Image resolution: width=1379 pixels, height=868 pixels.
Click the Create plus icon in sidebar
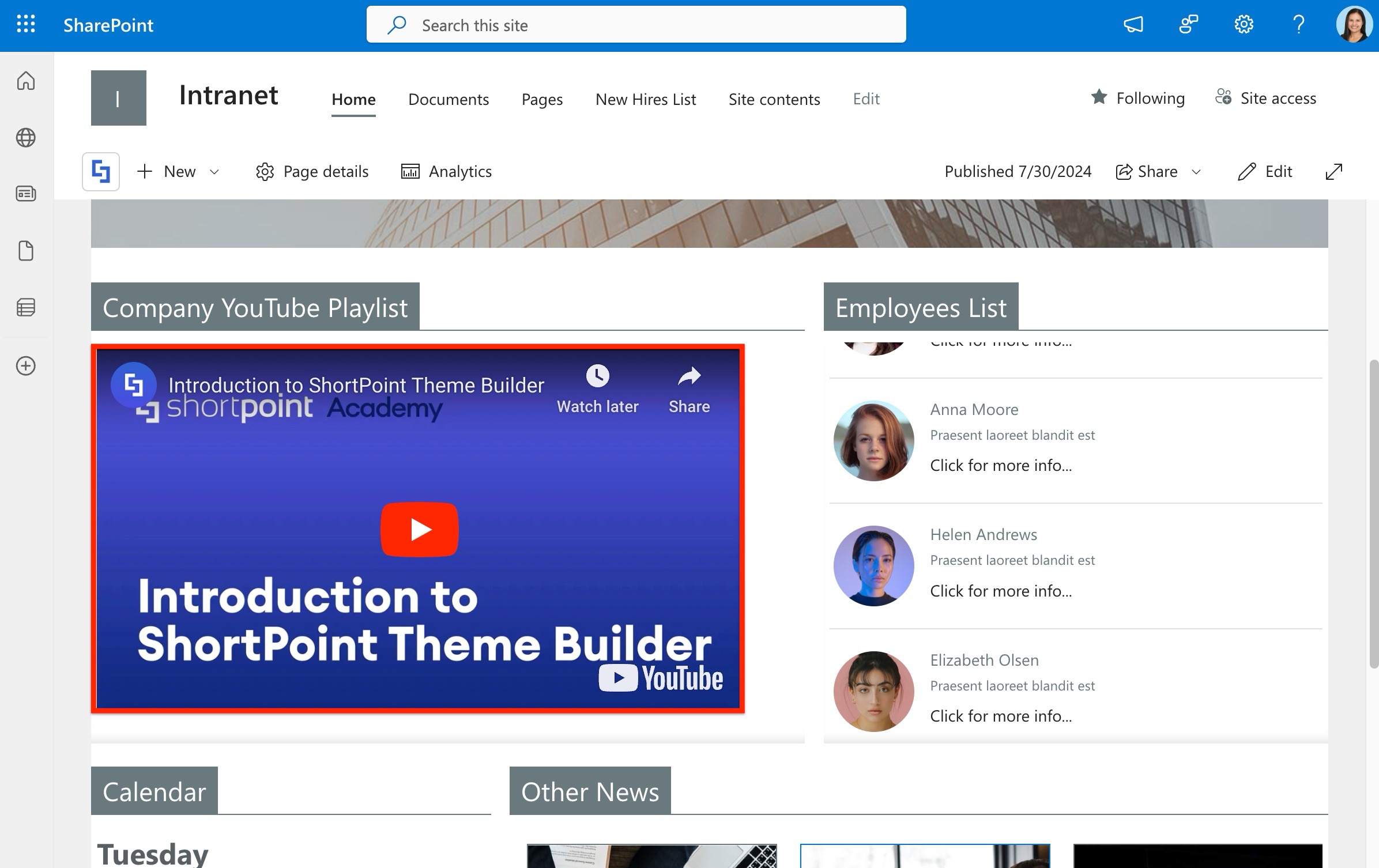(x=26, y=366)
